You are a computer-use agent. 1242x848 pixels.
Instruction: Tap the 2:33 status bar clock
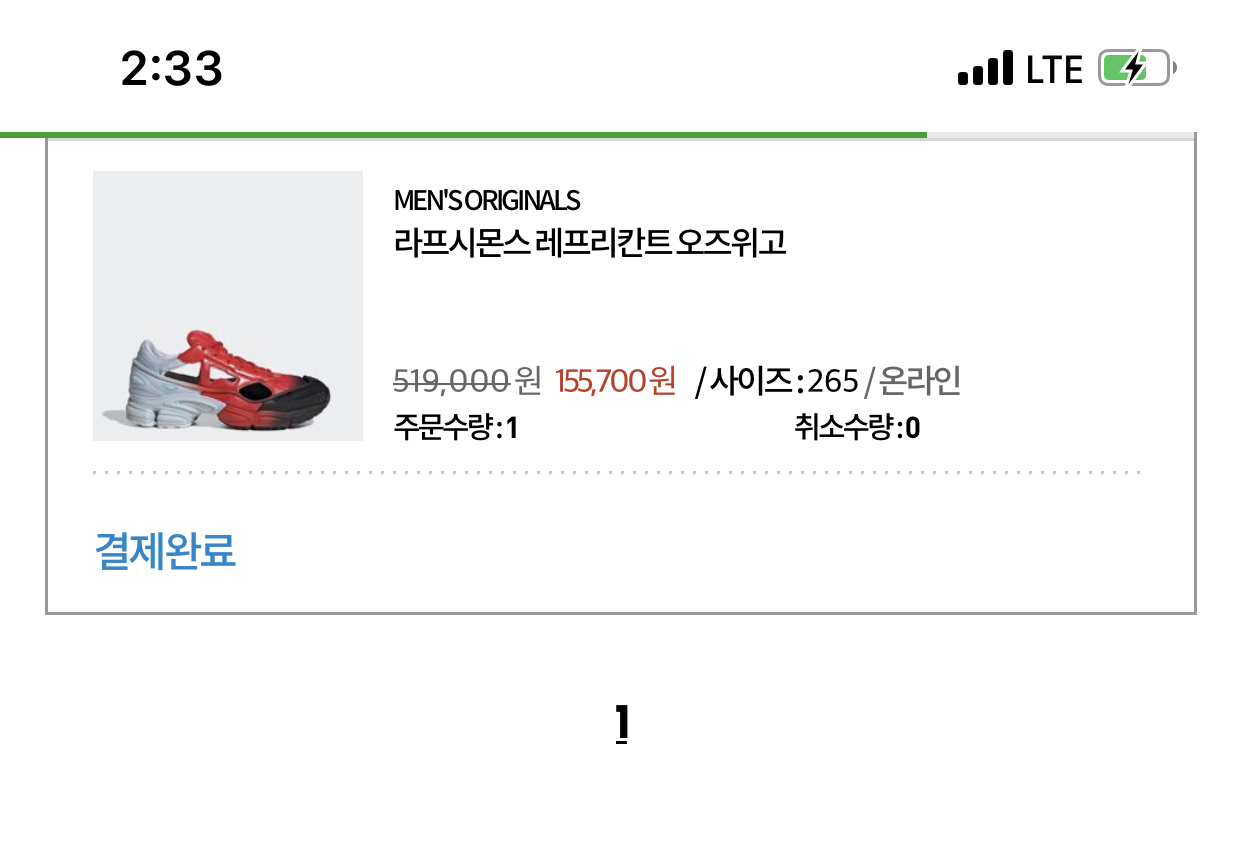pyautogui.click(x=172, y=69)
